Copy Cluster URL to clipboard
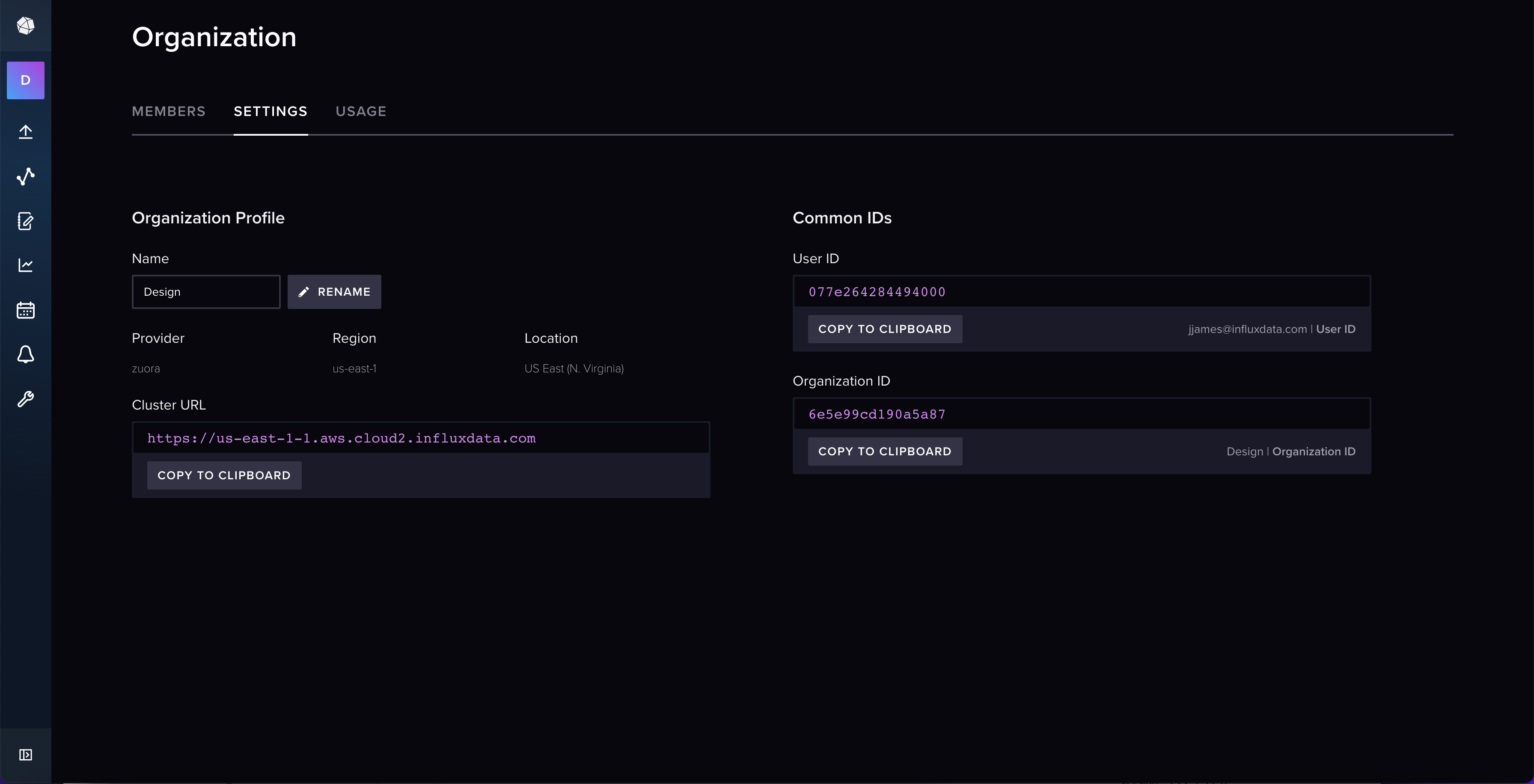The image size is (1534, 784). (224, 475)
